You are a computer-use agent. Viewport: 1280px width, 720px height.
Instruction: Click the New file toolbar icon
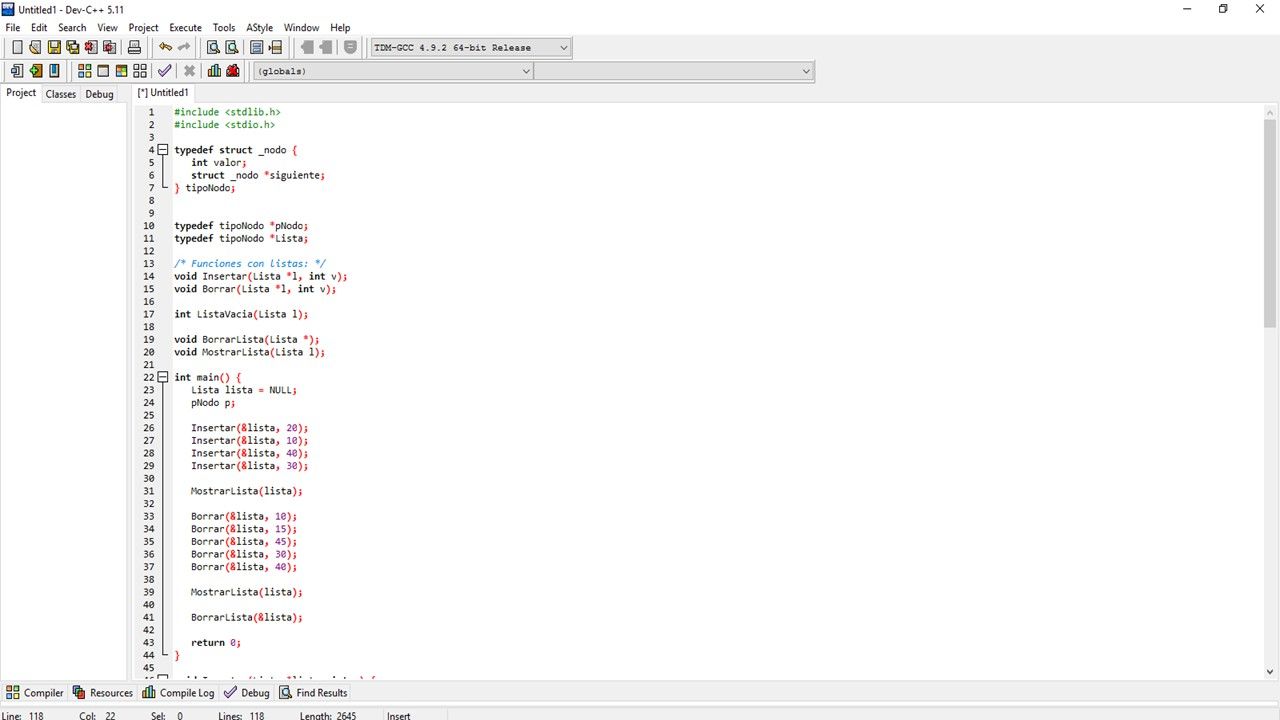coord(17,47)
